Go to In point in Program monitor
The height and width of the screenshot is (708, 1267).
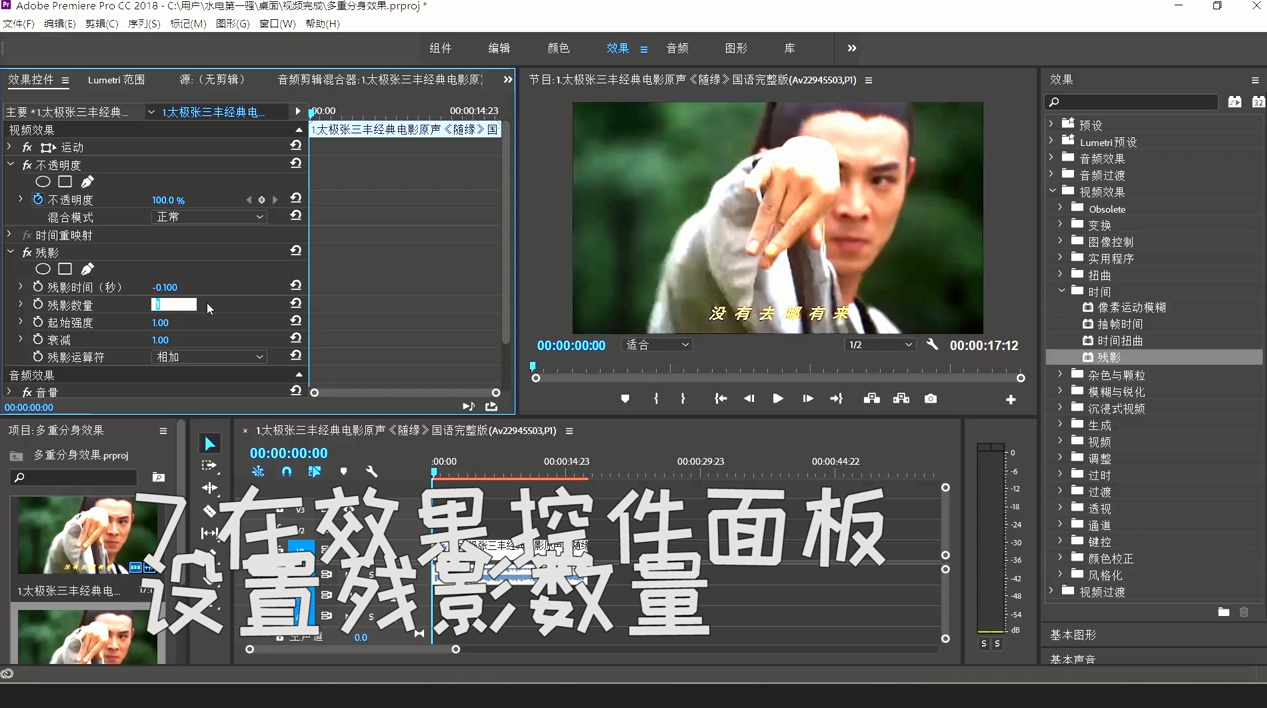click(x=720, y=398)
